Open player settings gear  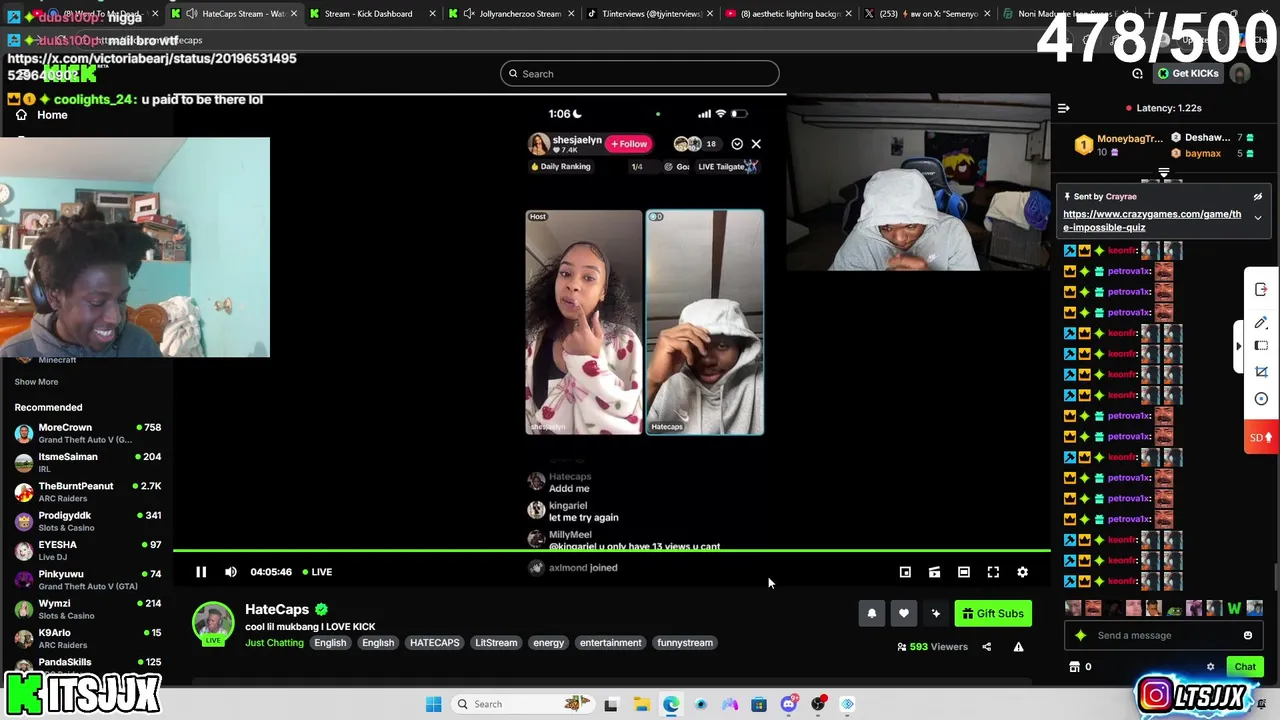click(1022, 572)
